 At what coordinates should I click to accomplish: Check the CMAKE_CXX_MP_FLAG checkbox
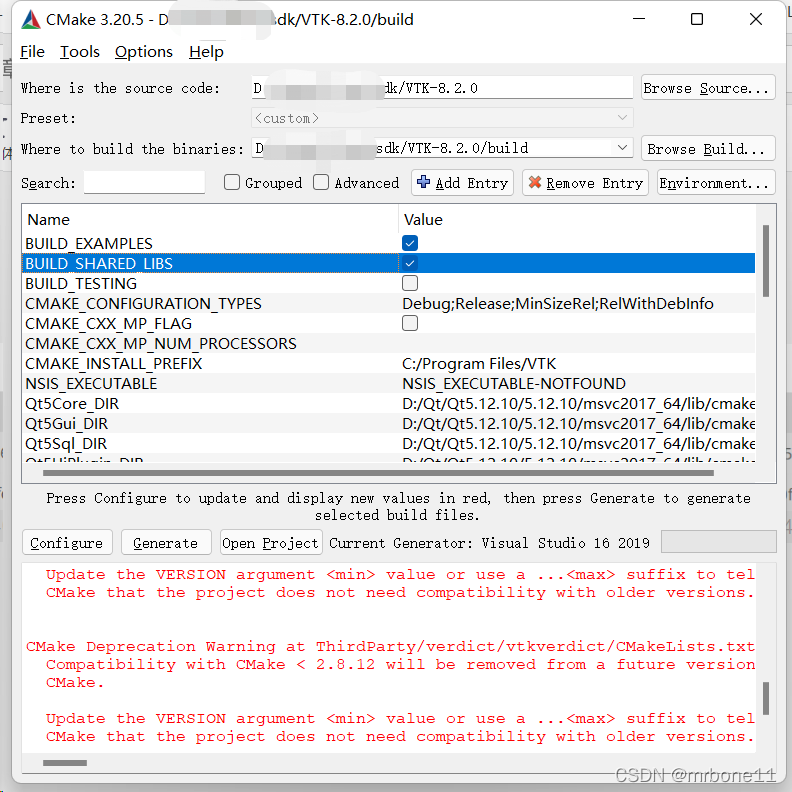point(410,323)
